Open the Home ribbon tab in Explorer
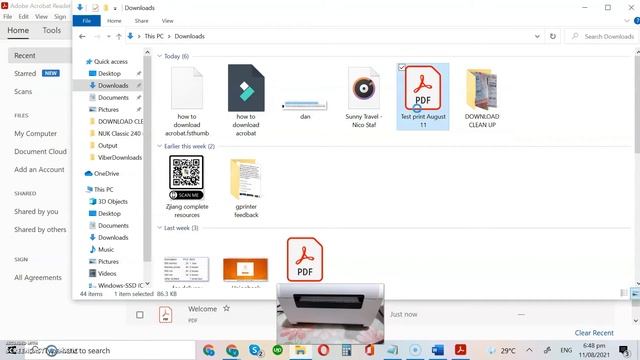The image size is (640, 360). point(114,21)
